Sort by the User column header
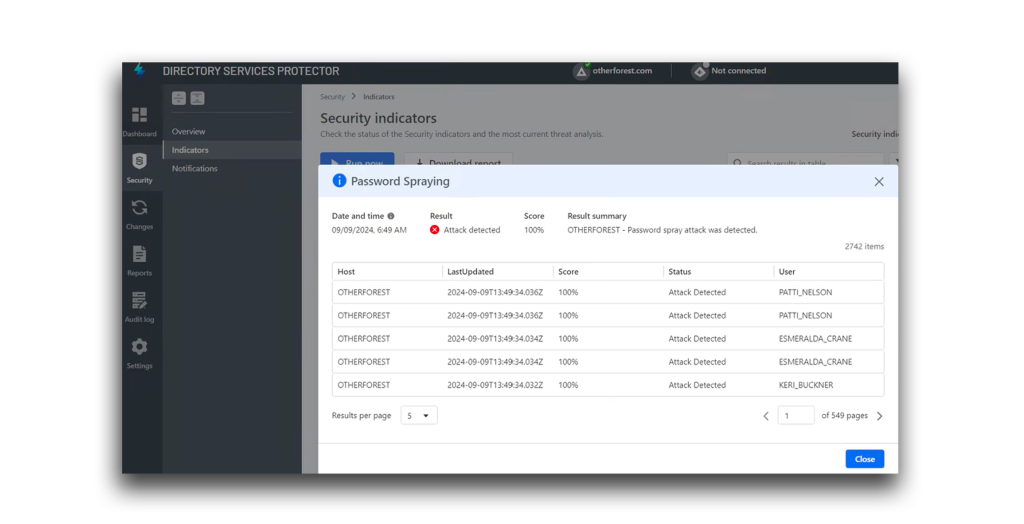Image resolution: width=1024 pixels, height=524 pixels. pos(787,272)
